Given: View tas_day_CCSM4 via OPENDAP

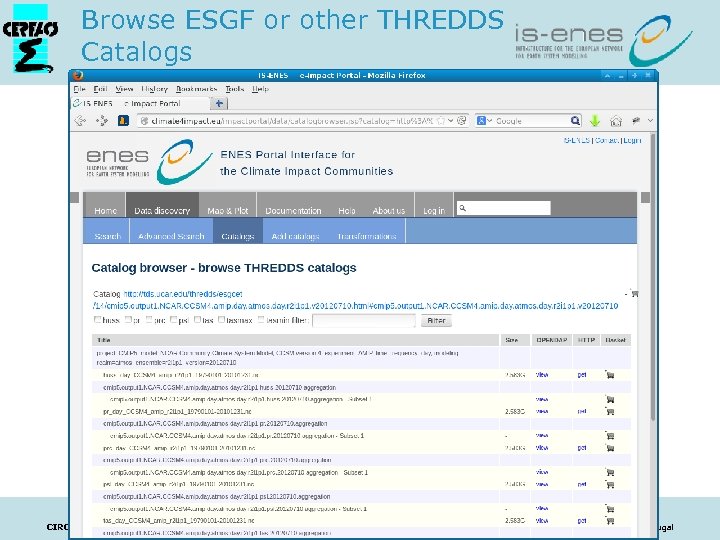Looking at the screenshot, I should click(542, 521).
